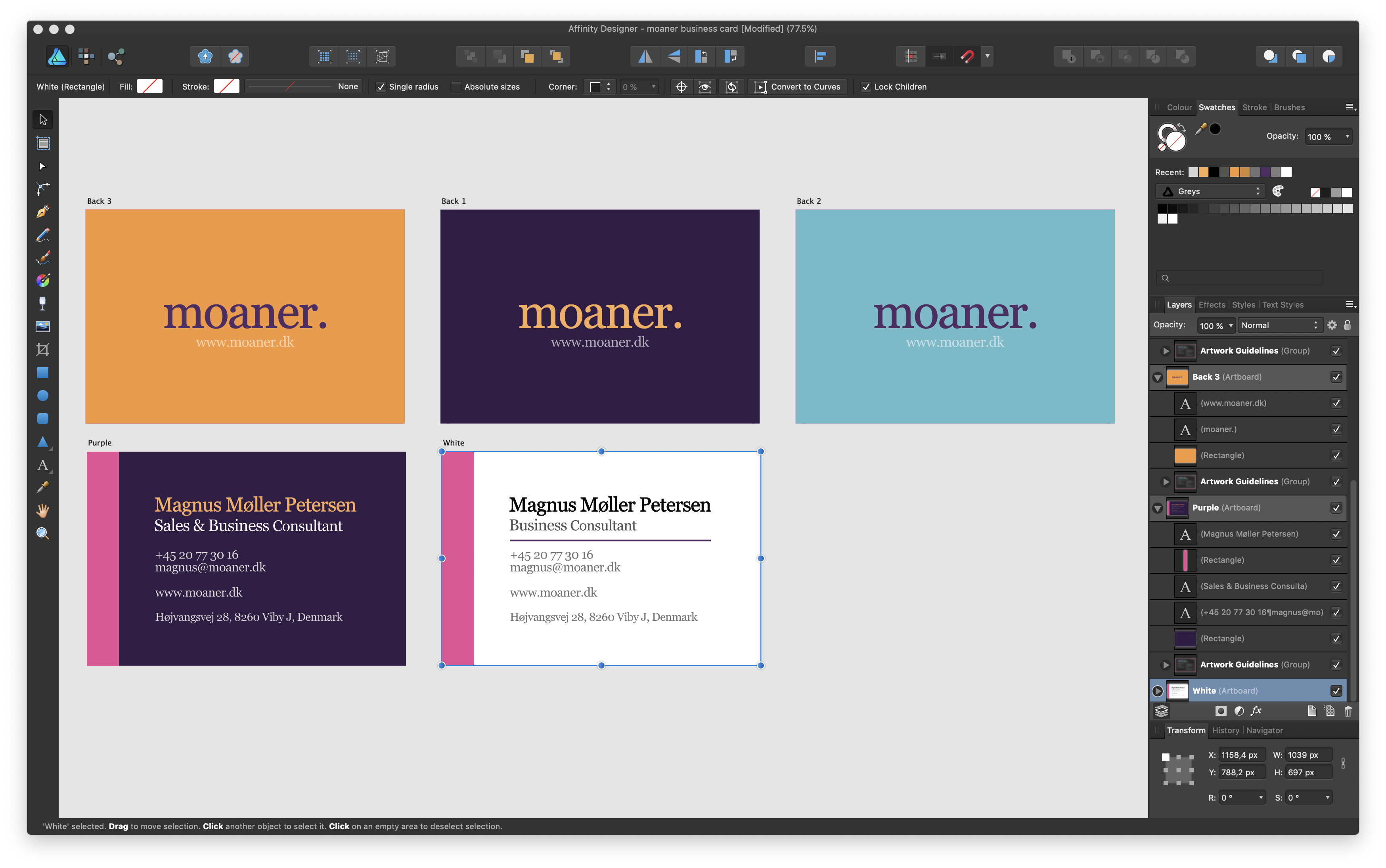Switch to Text Styles tab

1283,305
